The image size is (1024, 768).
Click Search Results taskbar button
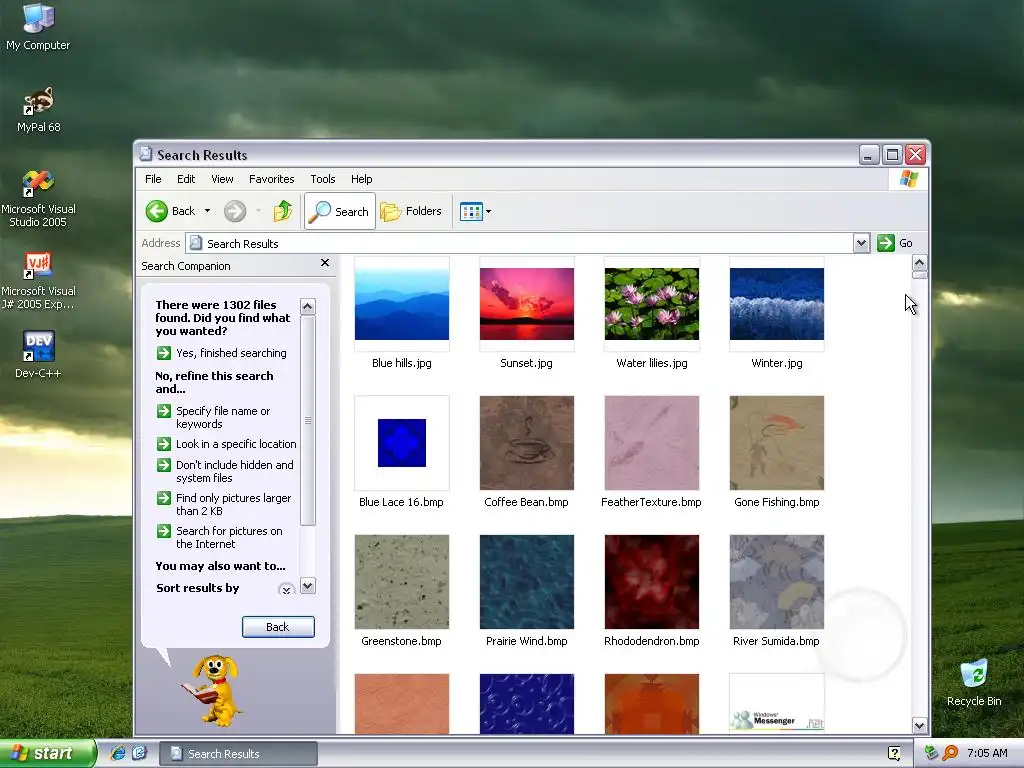[239, 754]
